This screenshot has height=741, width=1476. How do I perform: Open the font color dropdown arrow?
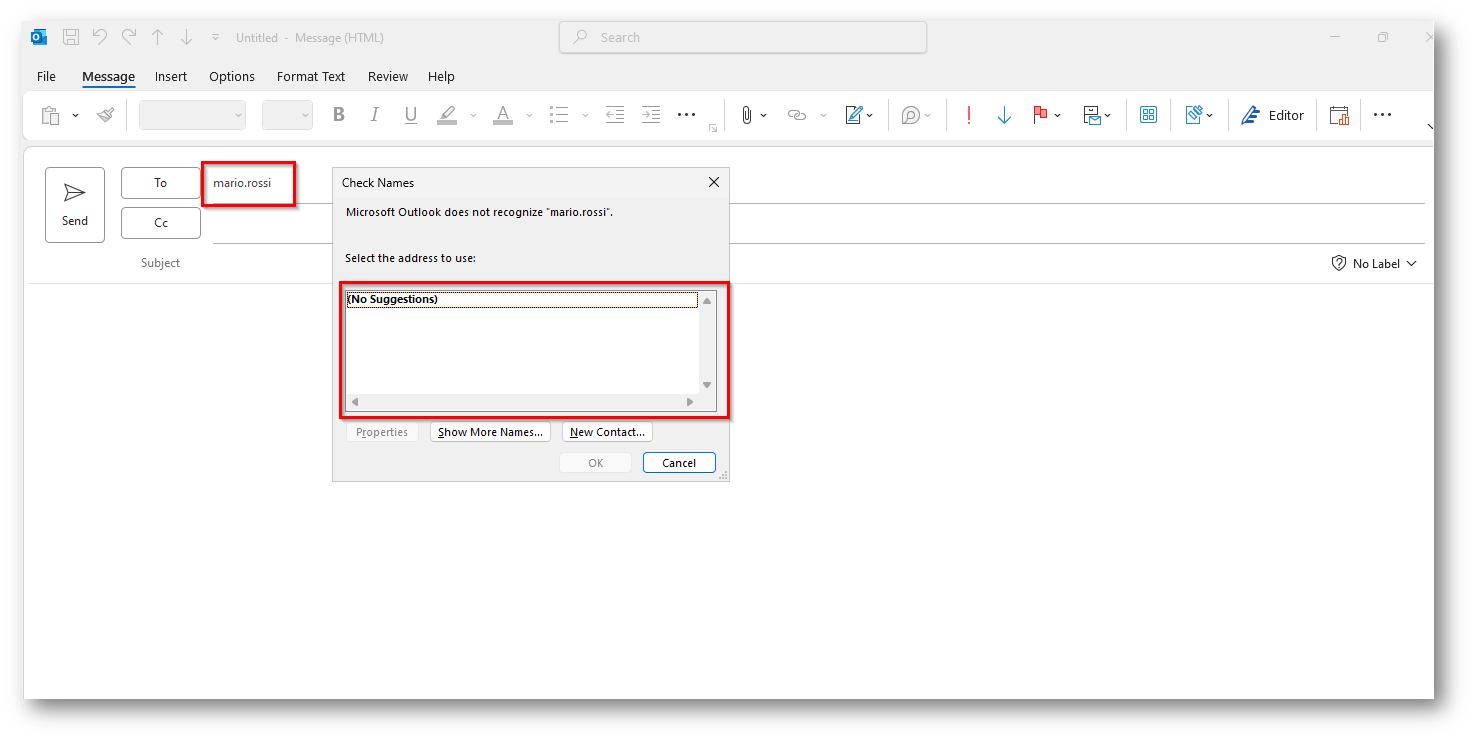click(x=530, y=115)
